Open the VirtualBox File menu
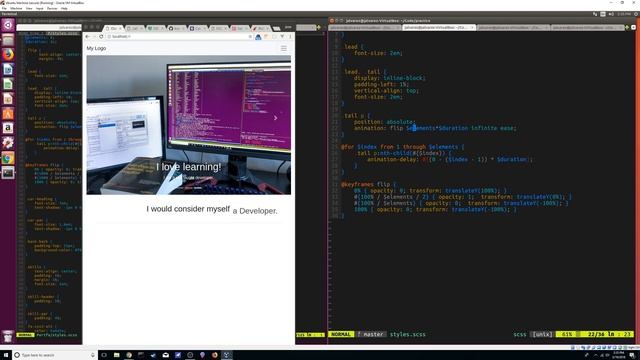The image size is (640, 360). [x=4, y=8]
